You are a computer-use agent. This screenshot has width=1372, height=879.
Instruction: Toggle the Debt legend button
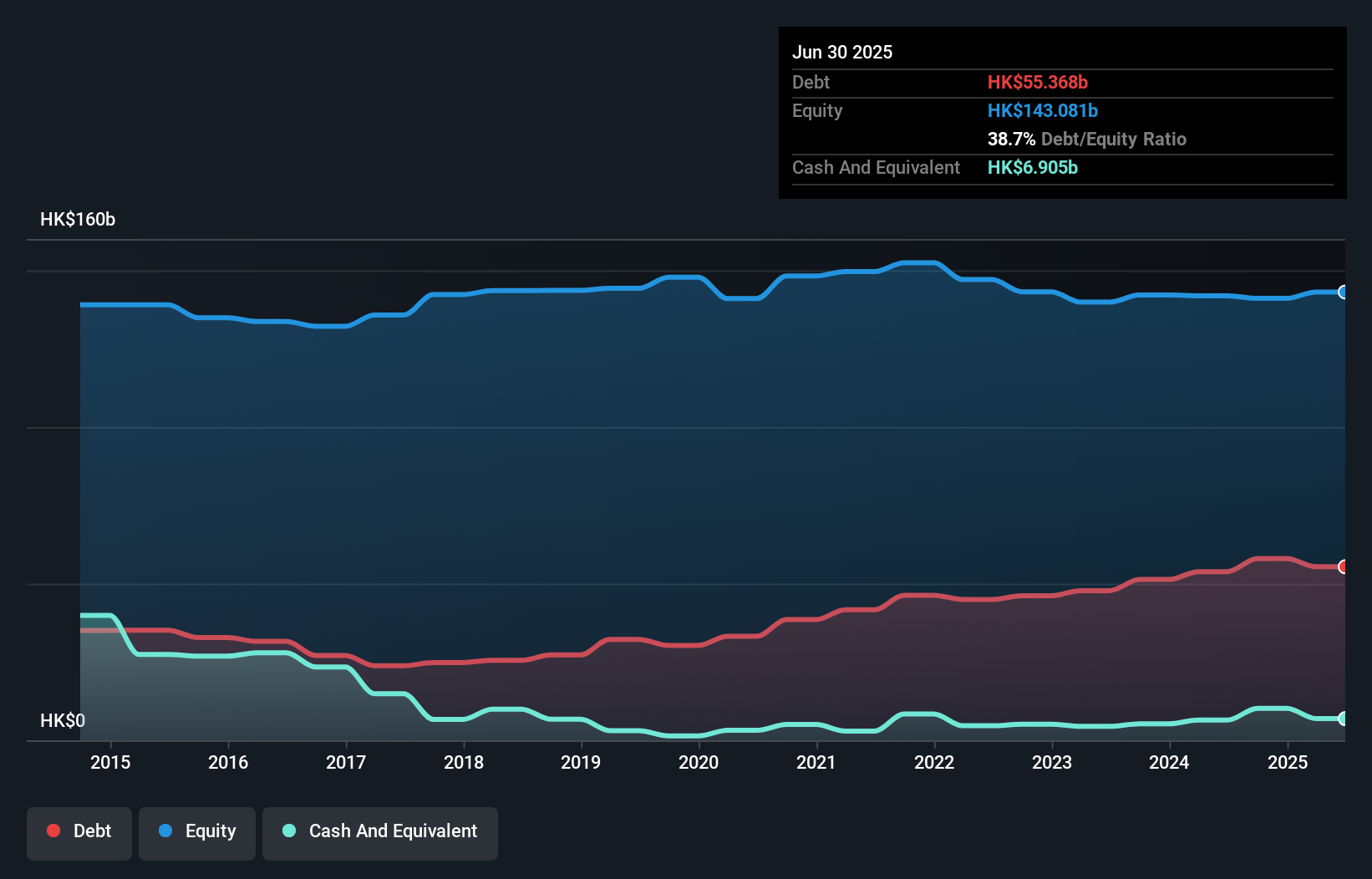(79, 832)
